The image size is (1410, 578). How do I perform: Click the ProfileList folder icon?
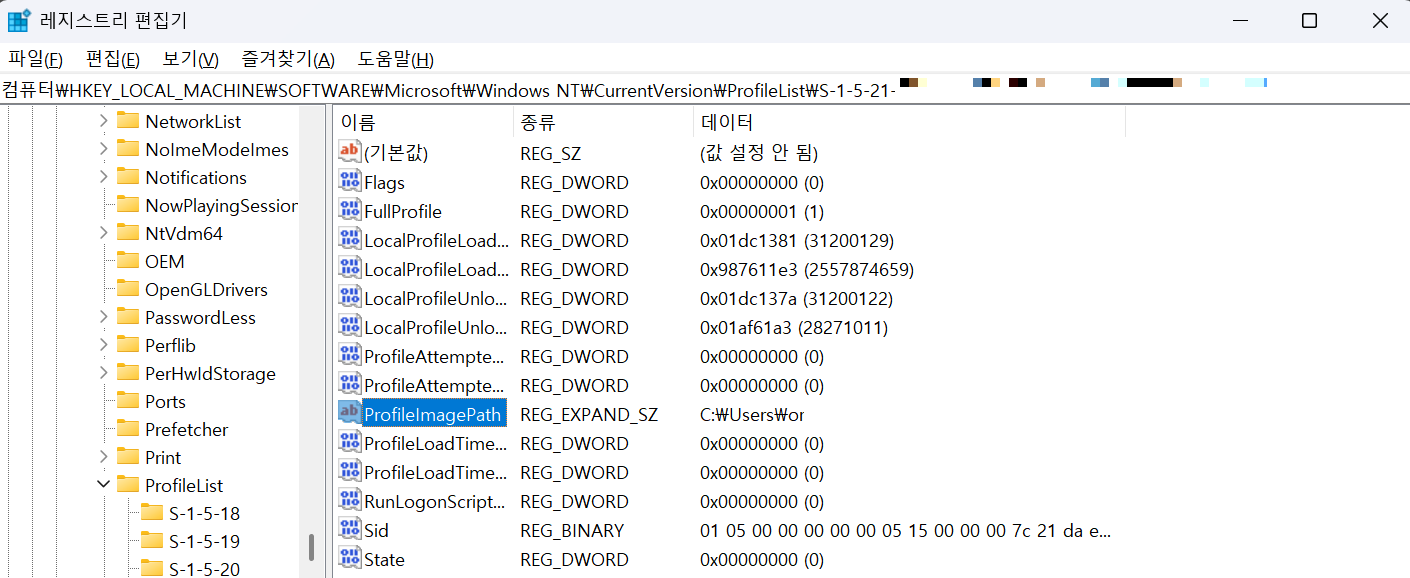(128, 485)
